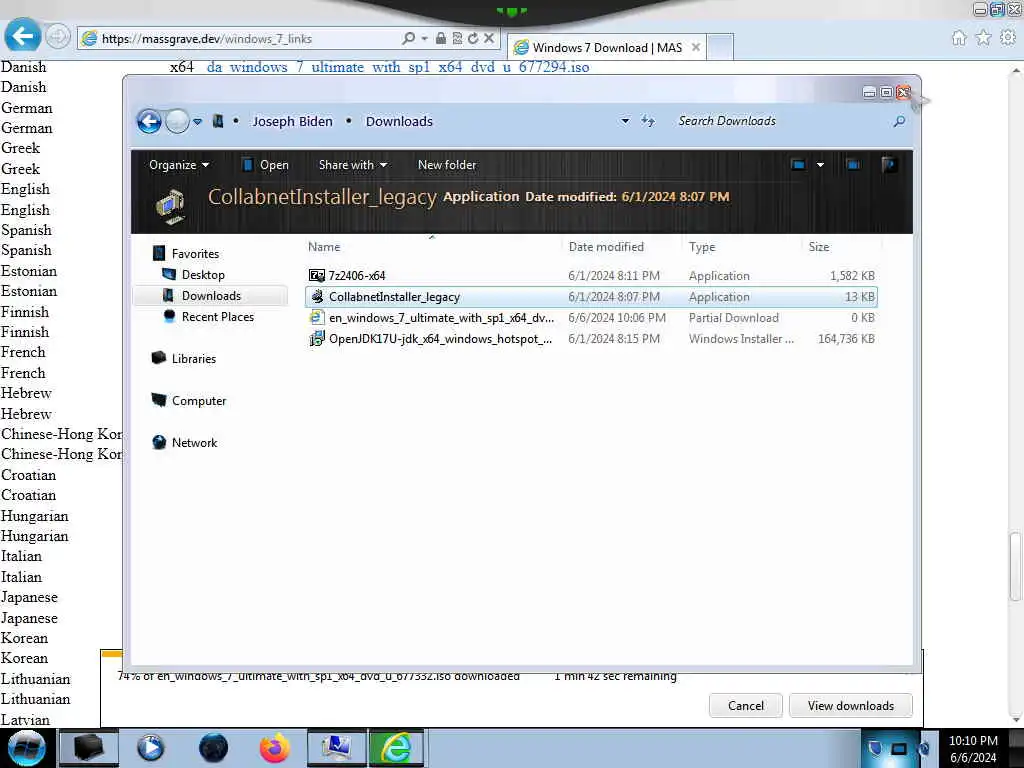Open Downloads in navigation pane
The image size is (1024, 768).
211,296
